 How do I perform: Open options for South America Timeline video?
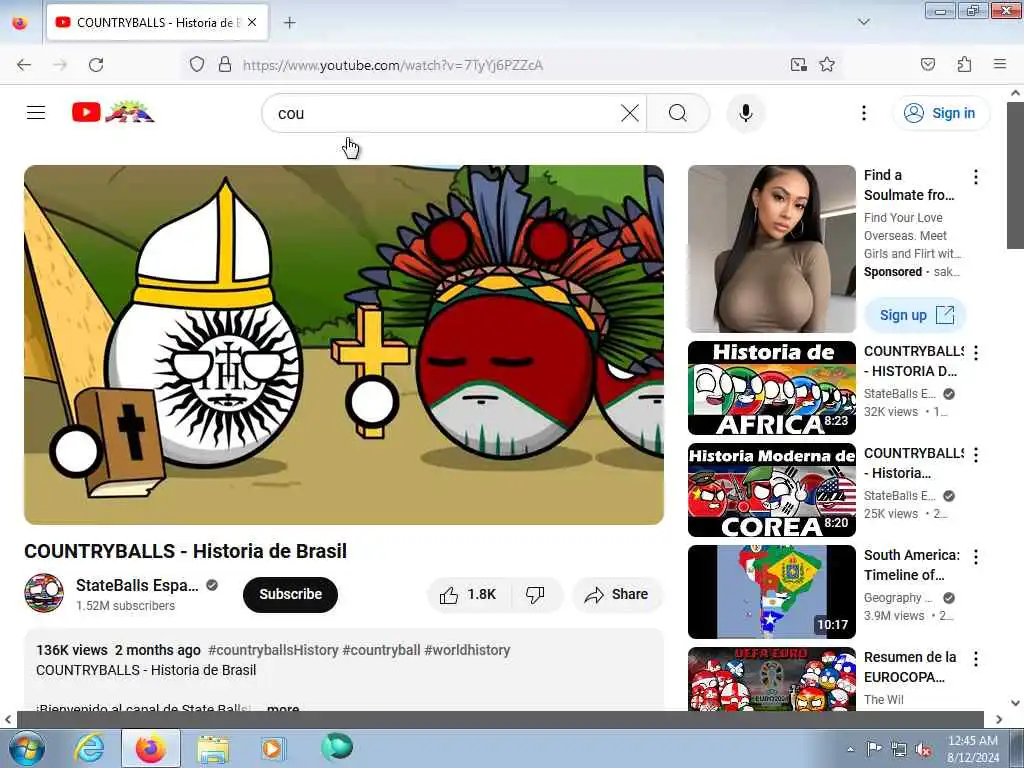[x=975, y=557]
